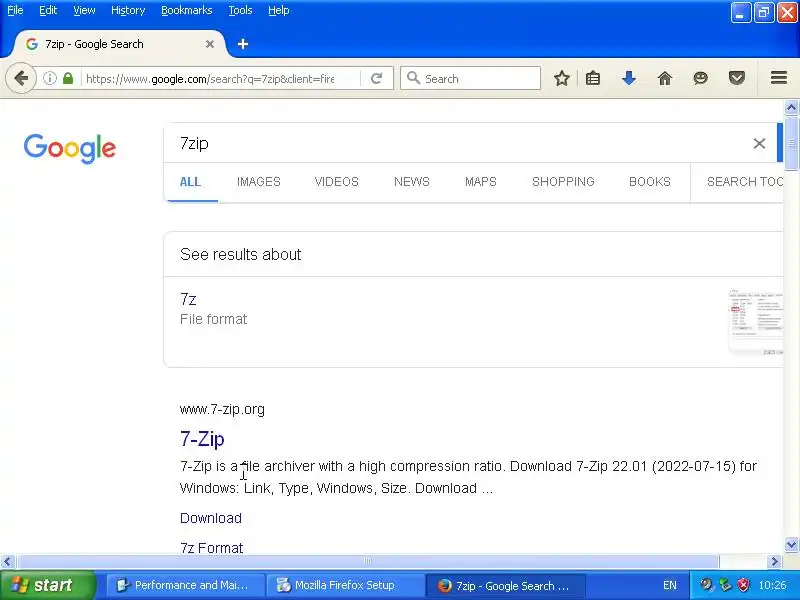This screenshot has height=600, width=800.
Task: Select the 7zip - Google Search taskbar button
Action: tap(505, 585)
